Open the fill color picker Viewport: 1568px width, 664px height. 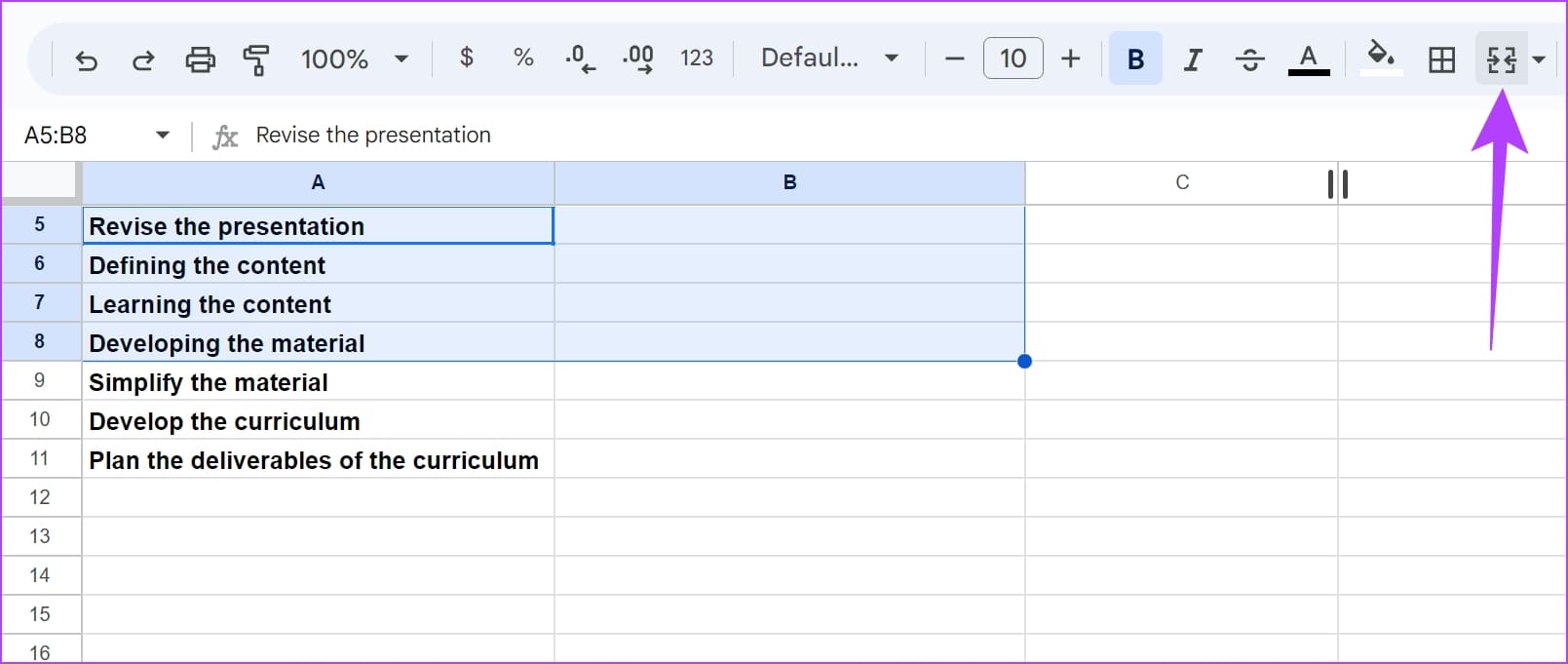click(1380, 59)
